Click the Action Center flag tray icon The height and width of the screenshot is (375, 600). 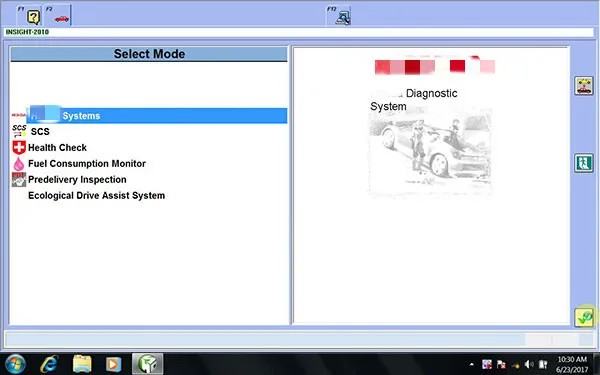(x=501, y=364)
